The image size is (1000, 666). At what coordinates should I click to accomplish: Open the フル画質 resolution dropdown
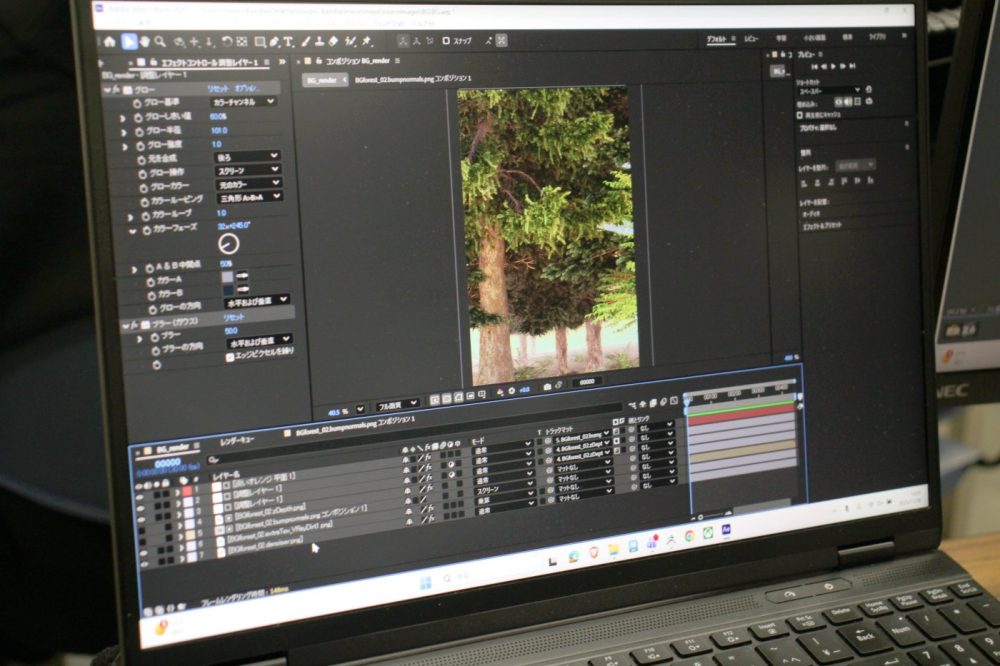[x=397, y=405]
